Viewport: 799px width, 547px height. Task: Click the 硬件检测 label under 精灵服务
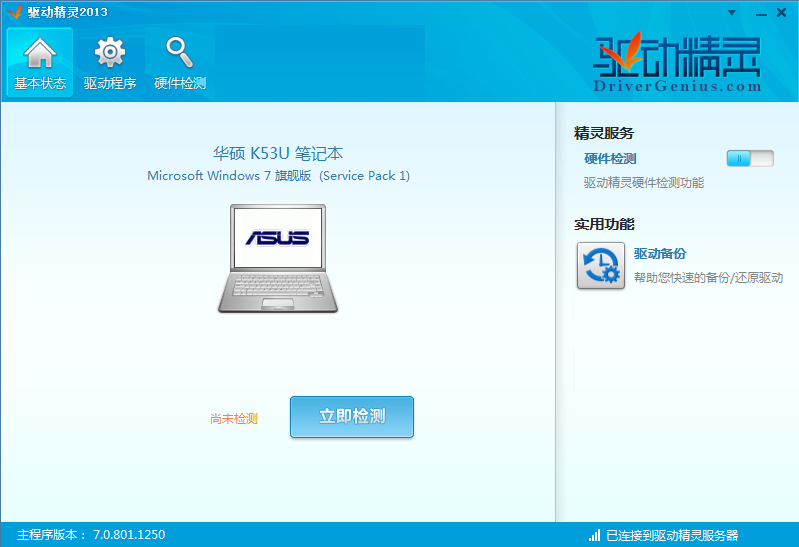610,158
